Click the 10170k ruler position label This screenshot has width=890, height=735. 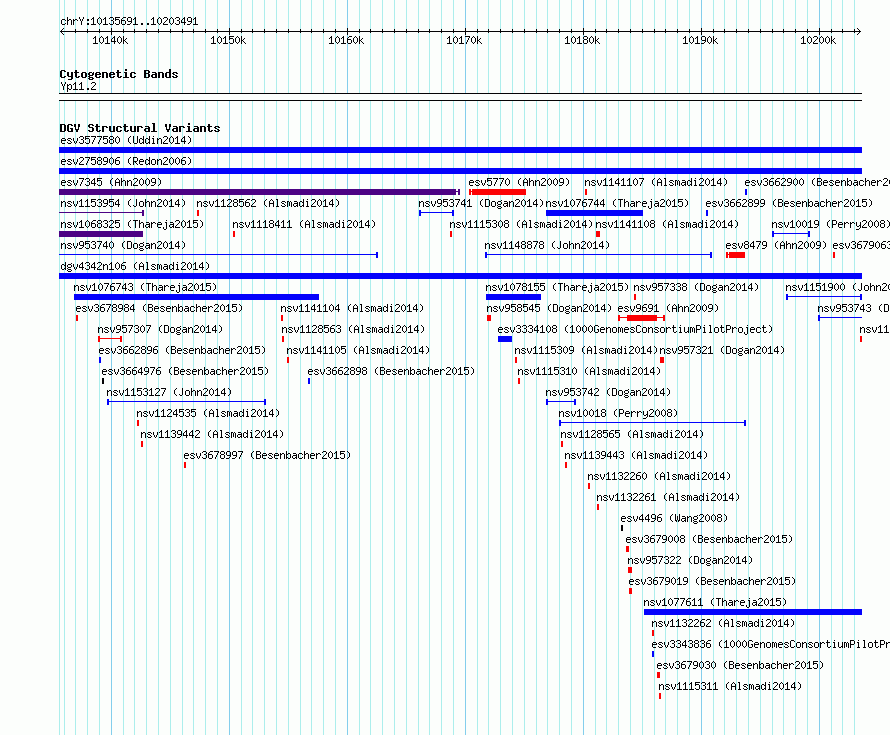coord(464,40)
